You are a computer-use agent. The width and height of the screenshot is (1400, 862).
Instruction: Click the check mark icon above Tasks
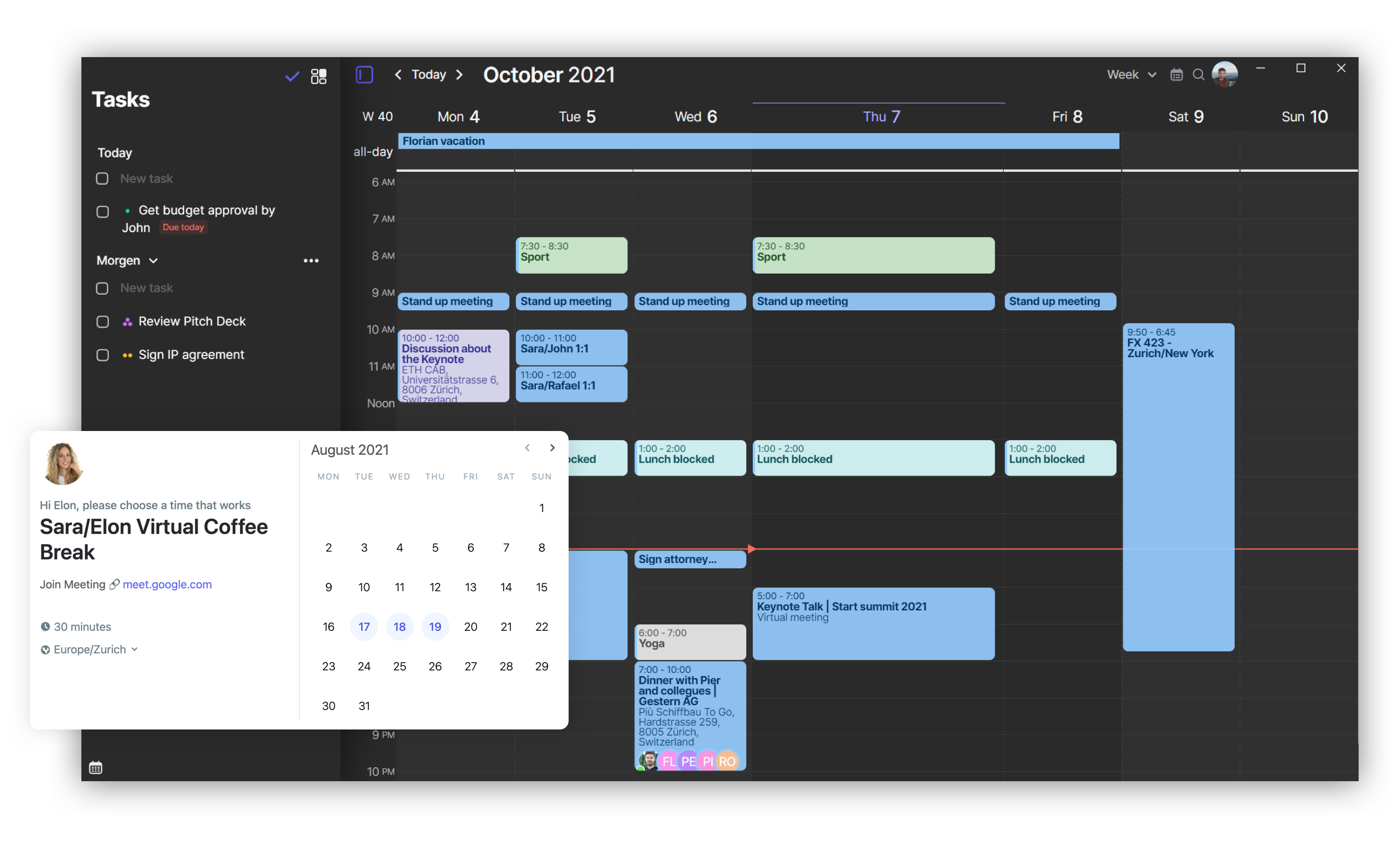tap(291, 76)
